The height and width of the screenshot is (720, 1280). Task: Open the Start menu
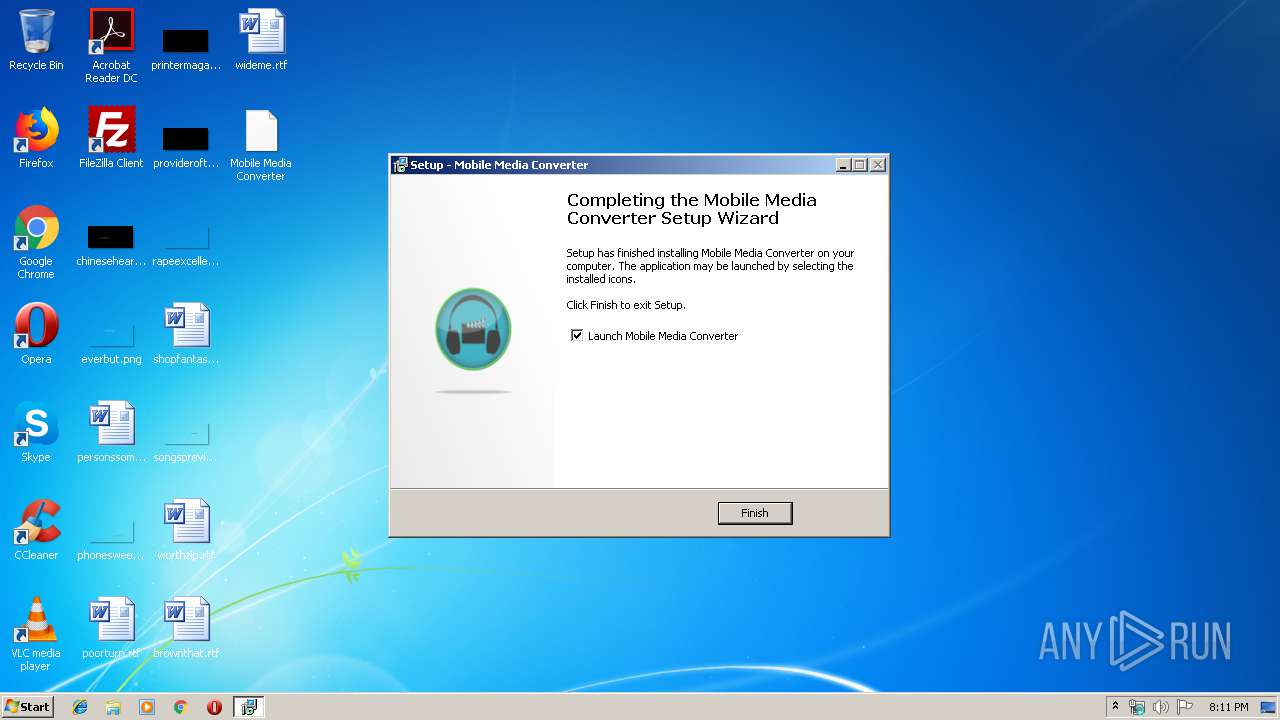(27, 707)
